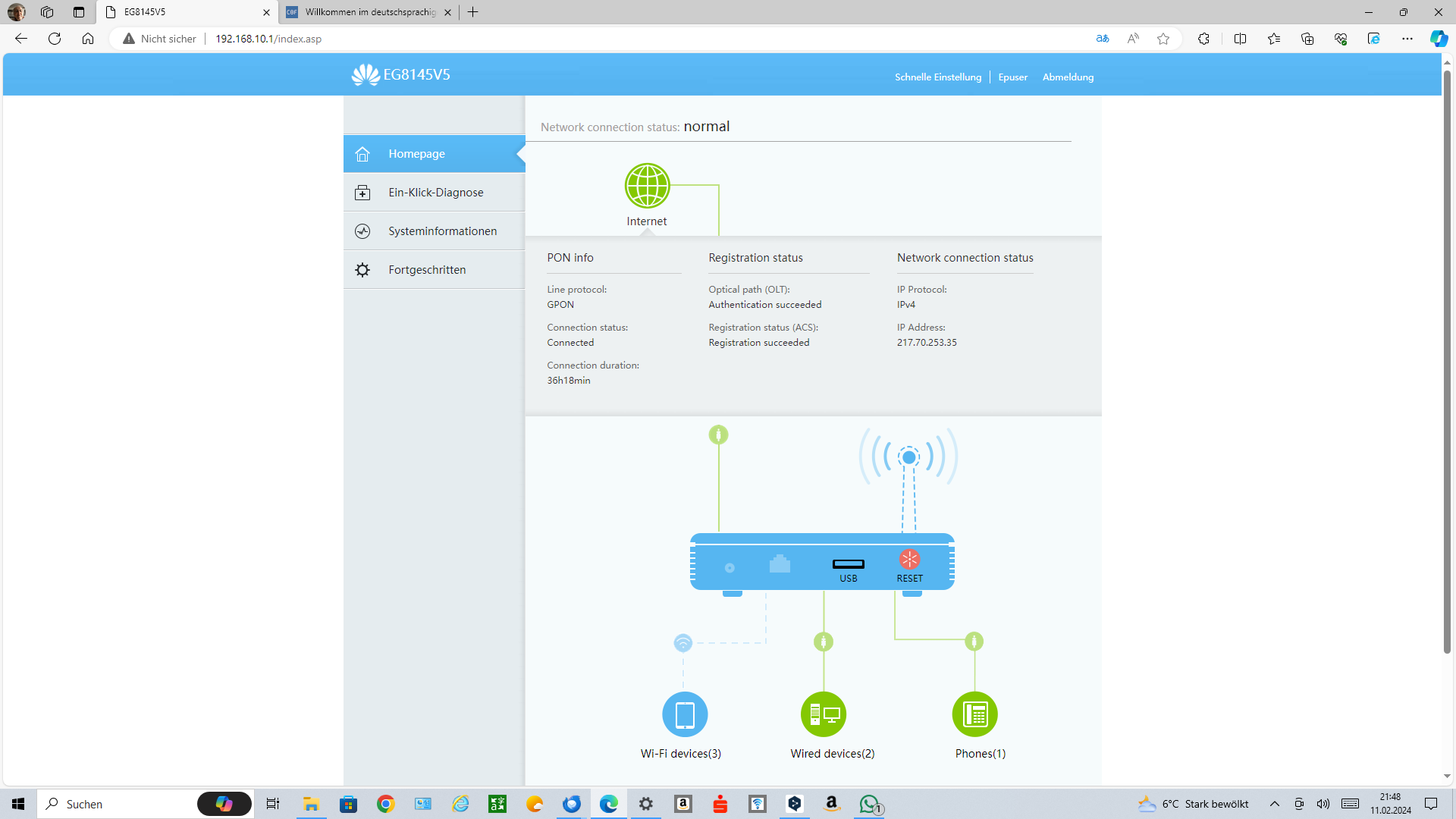
Task: Open Chrome from the Windows taskbar
Action: (x=385, y=804)
